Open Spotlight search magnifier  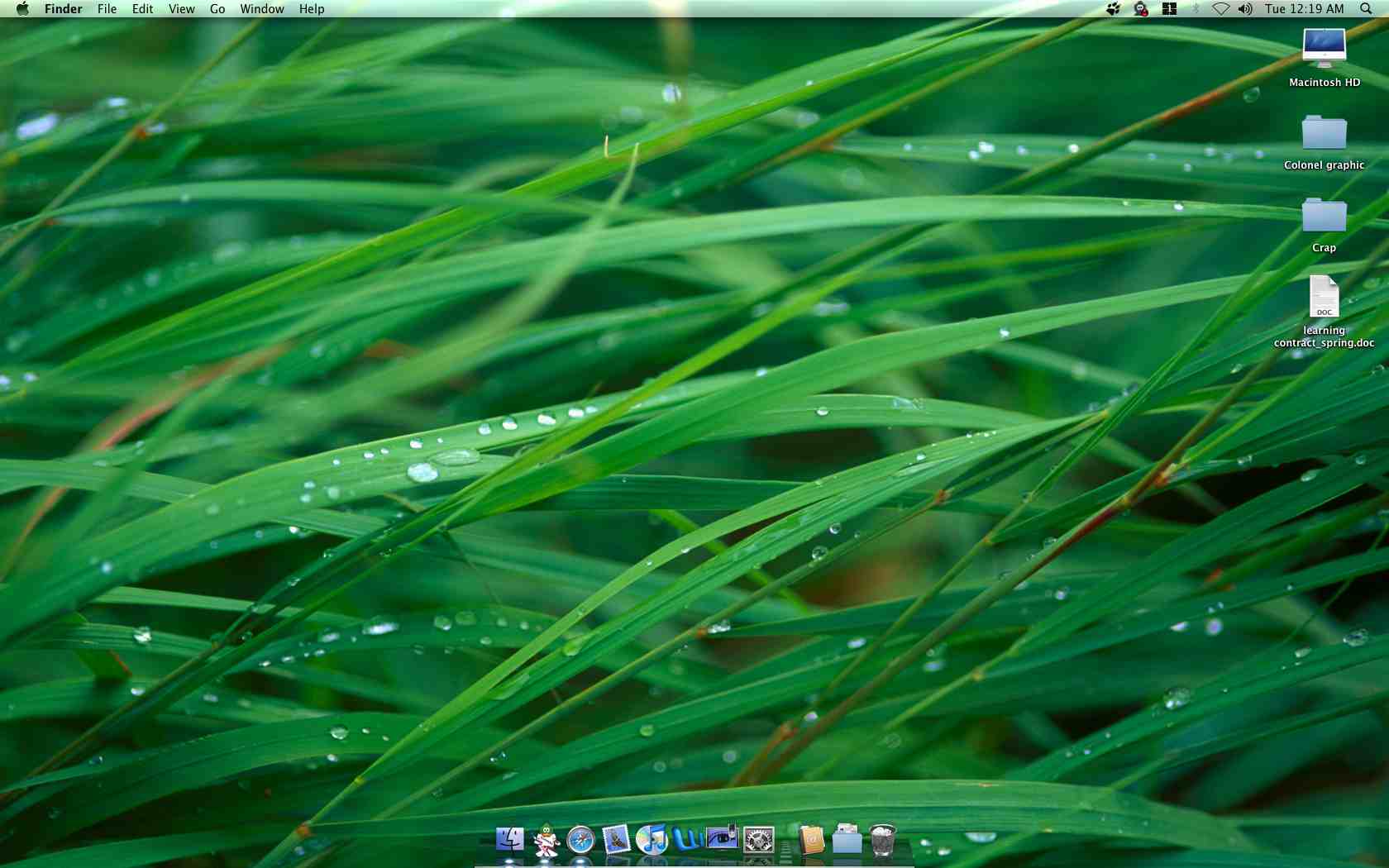click(1366, 9)
